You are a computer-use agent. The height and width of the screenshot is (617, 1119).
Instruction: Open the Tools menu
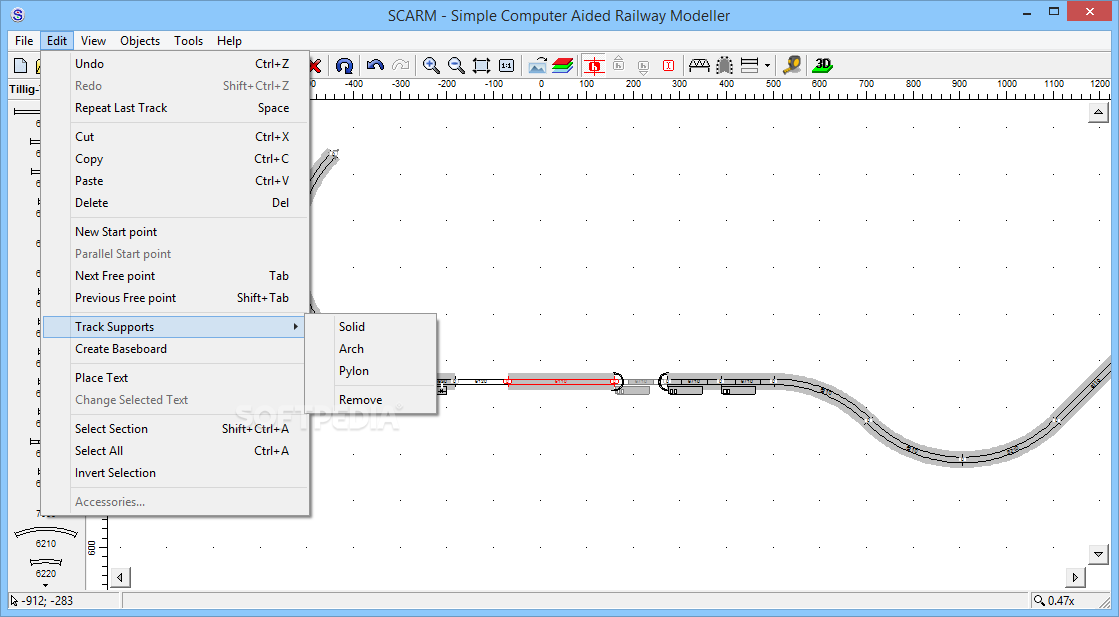pos(188,41)
